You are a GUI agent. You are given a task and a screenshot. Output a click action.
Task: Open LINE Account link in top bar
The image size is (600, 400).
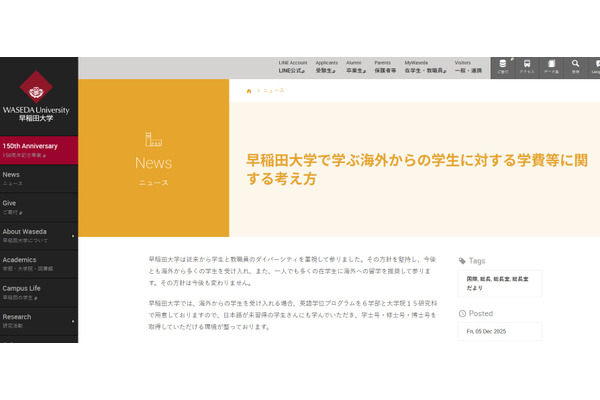point(292,67)
